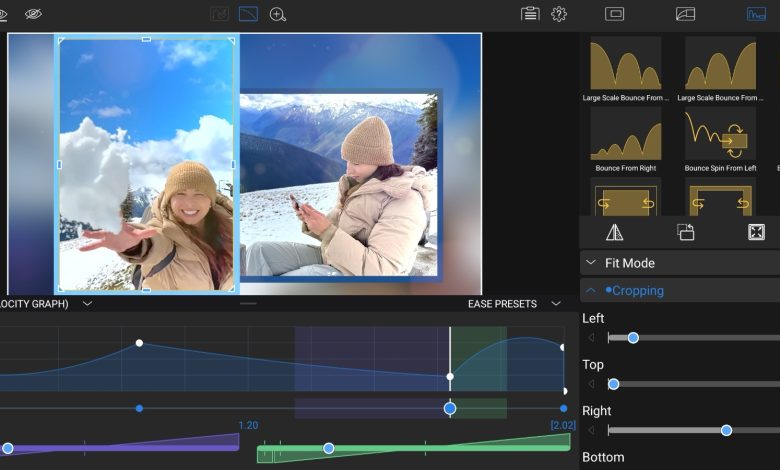The height and width of the screenshot is (470, 780).
Task: Click the fit to frame icon
Action: tap(756, 232)
